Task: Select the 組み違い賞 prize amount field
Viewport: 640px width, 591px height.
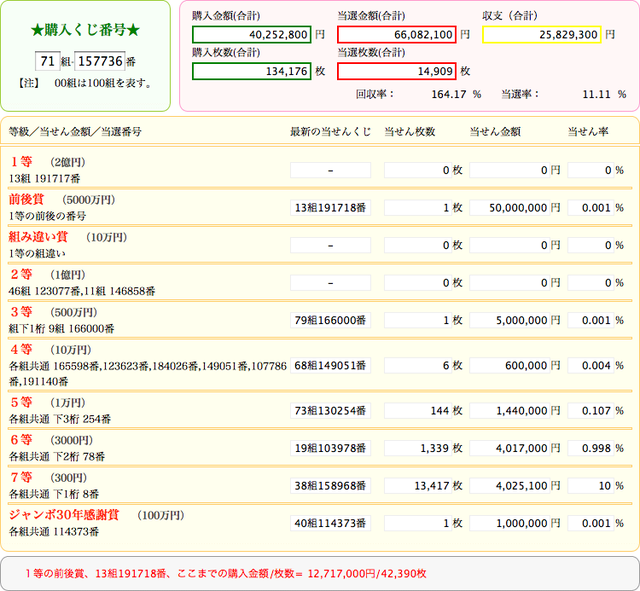Action: click(x=510, y=245)
